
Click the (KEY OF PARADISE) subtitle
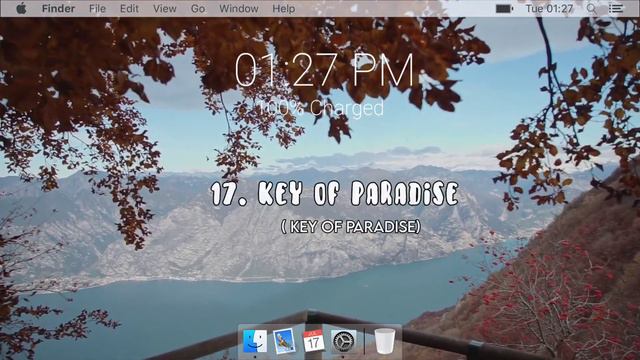pos(351,227)
